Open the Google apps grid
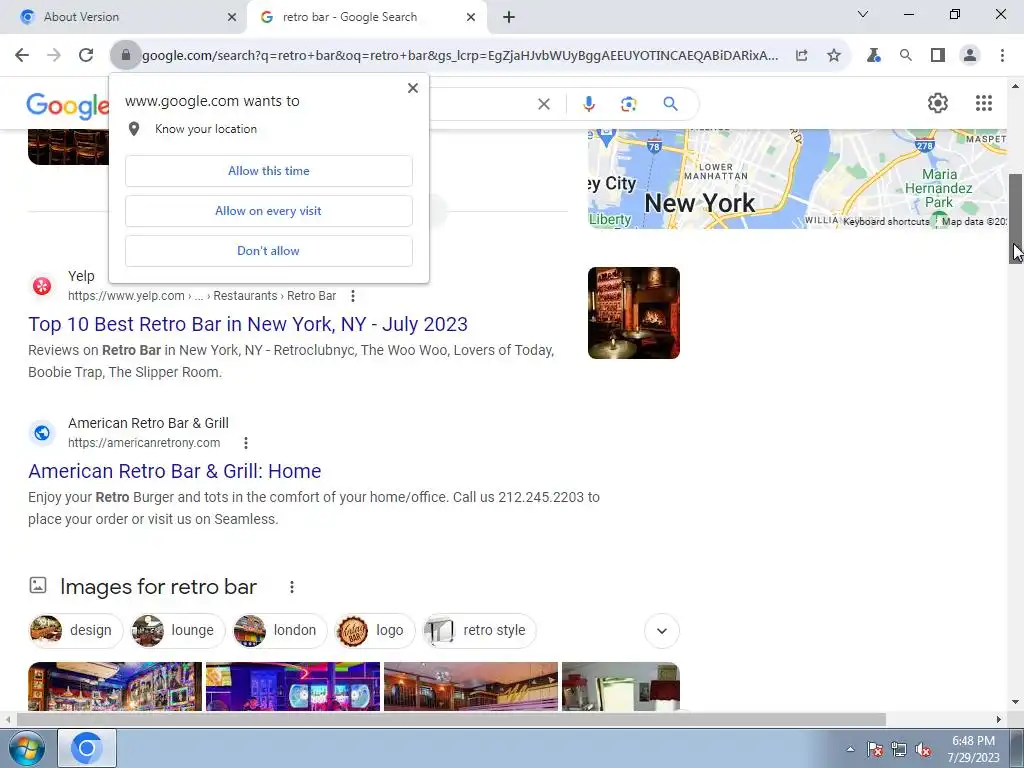Image resolution: width=1024 pixels, height=768 pixels. click(x=984, y=103)
